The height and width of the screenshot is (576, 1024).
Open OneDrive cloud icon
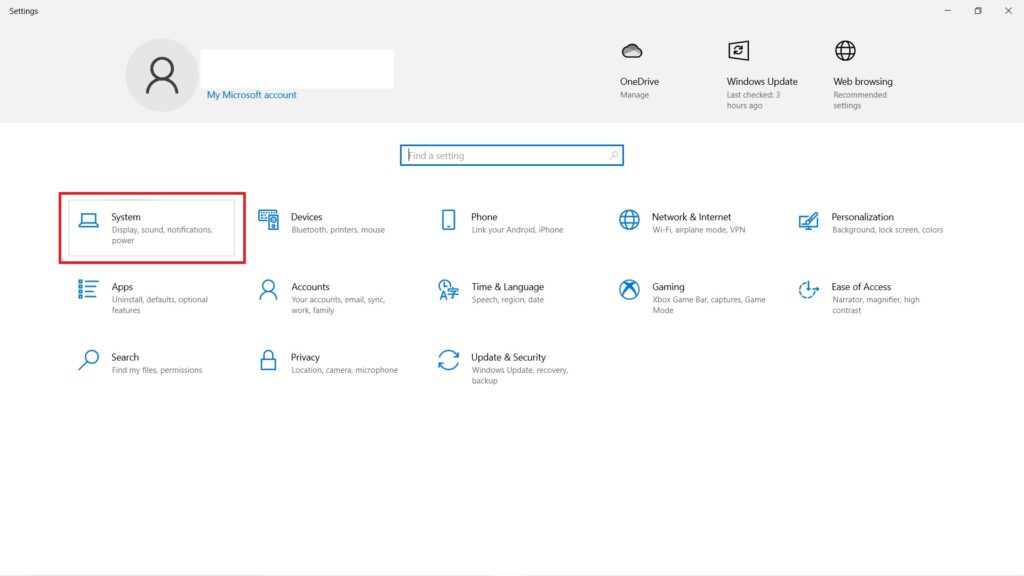click(632, 50)
